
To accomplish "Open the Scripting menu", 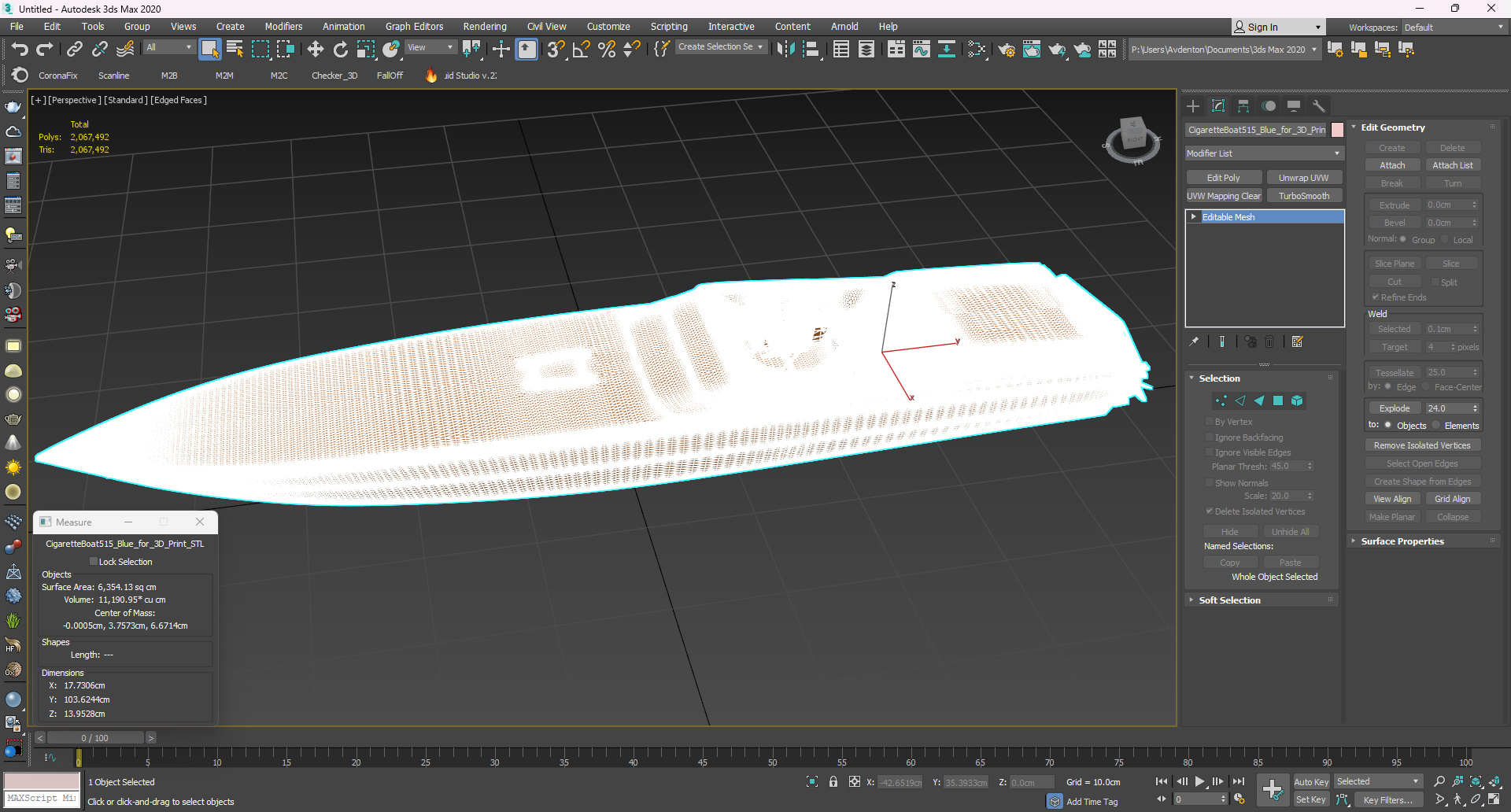I will click(669, 27).
